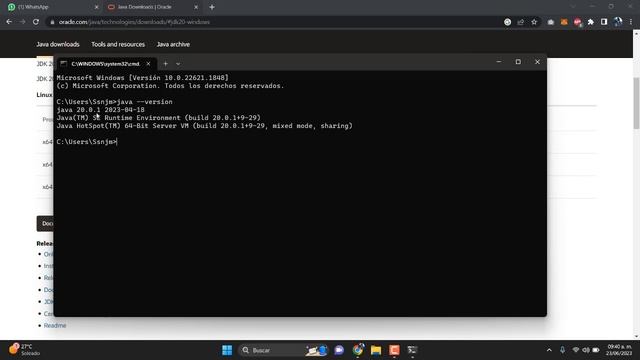
Task: Click the page vertical scrollbar
Action: 636,102
